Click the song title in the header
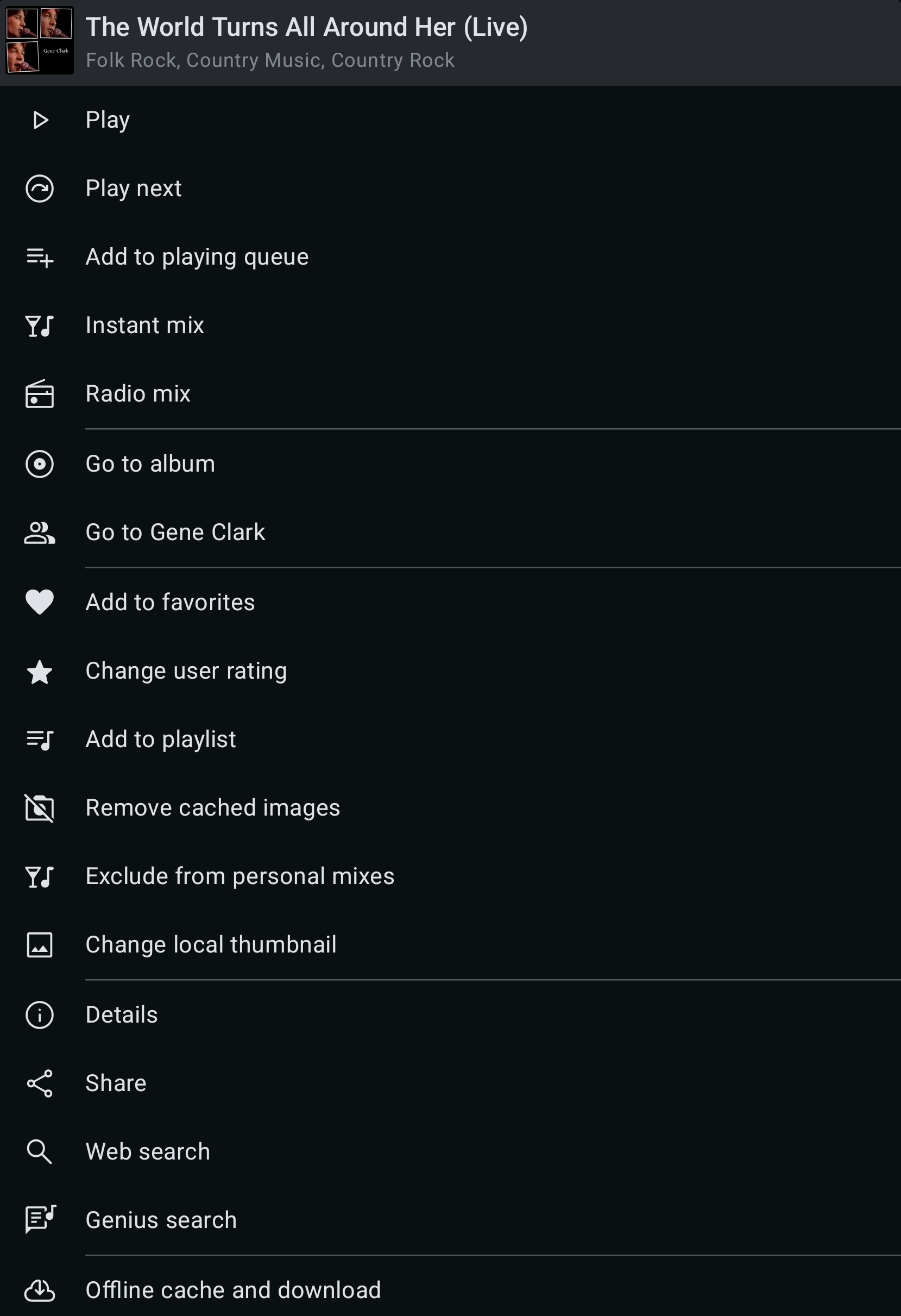This screenshot has width=901, height=1316. 307,27
